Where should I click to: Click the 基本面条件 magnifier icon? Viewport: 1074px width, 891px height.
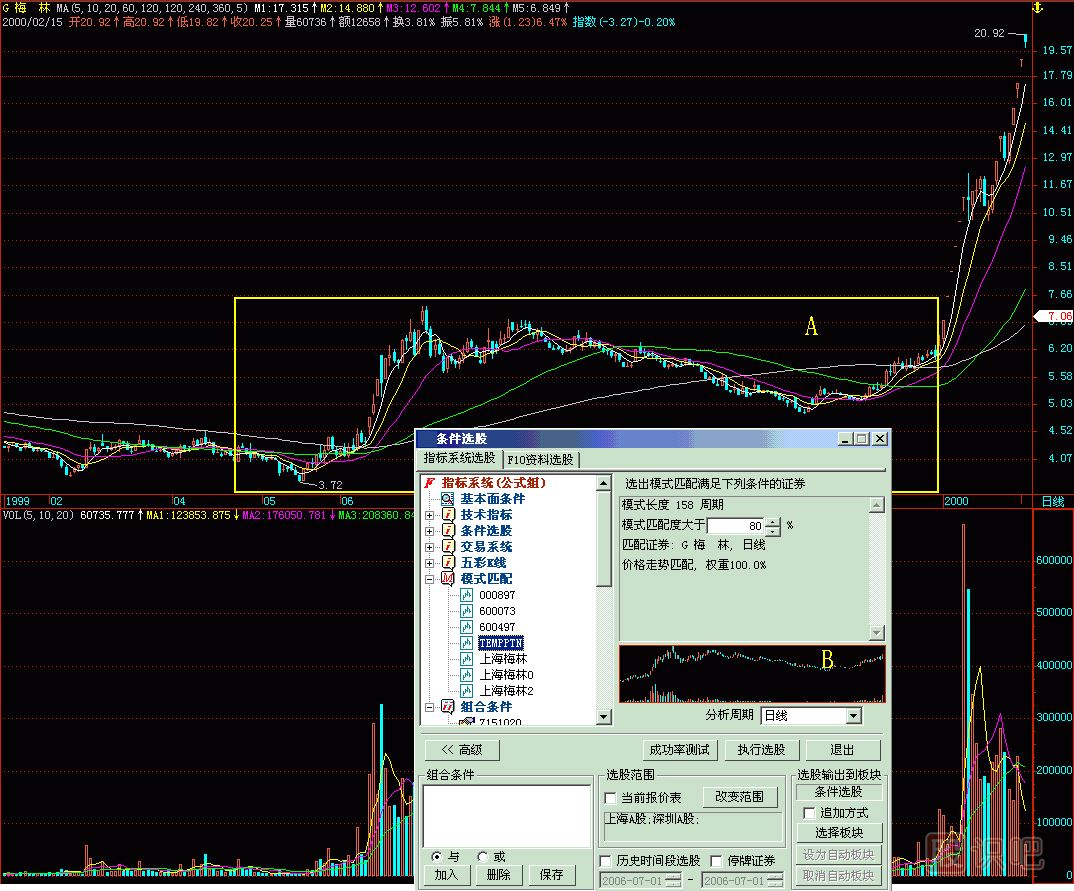[448, 499]
